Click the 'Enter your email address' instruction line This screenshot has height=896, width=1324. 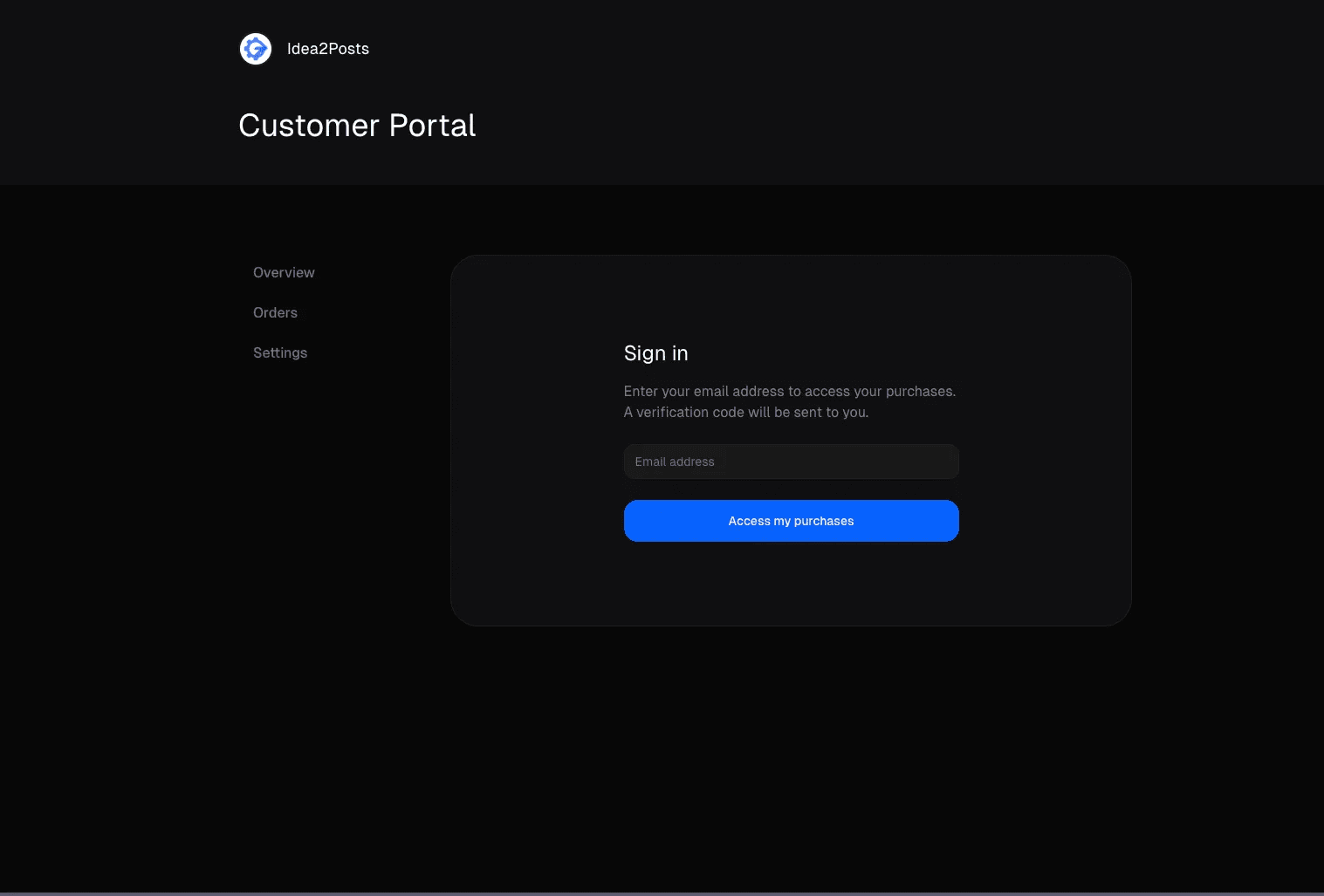pyautogui.click(x=789, y=391)
